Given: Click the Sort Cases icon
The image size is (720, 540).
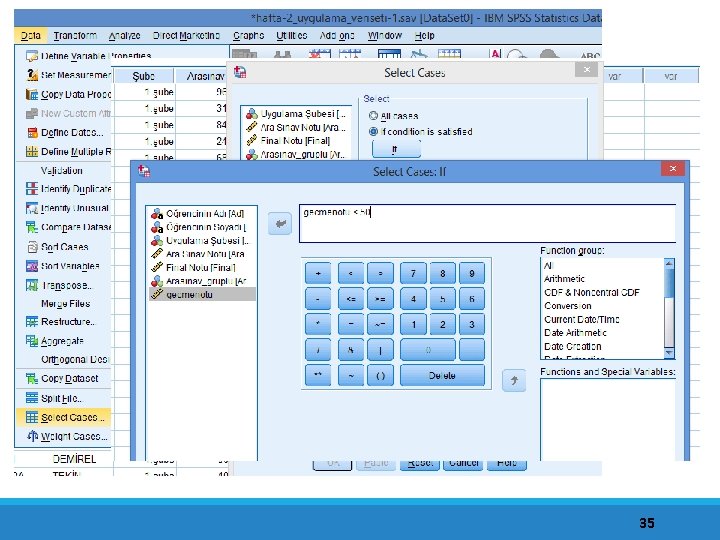Looking at the screenshot, I should (x=32, y=247).
